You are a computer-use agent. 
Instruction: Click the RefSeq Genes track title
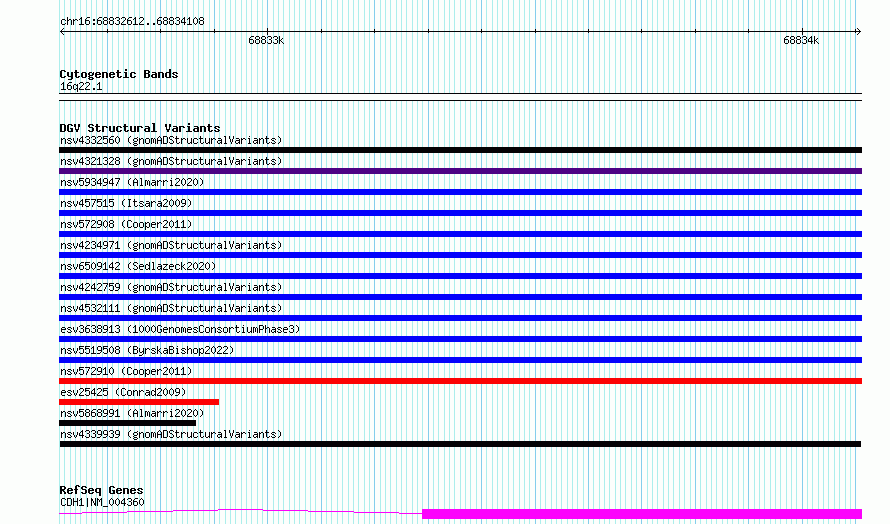click(101, 490)
